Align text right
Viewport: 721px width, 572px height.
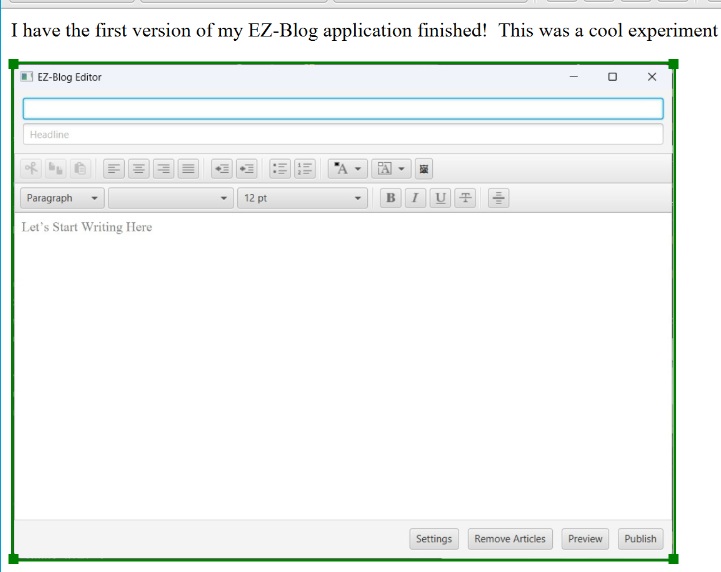pos(163,169)
